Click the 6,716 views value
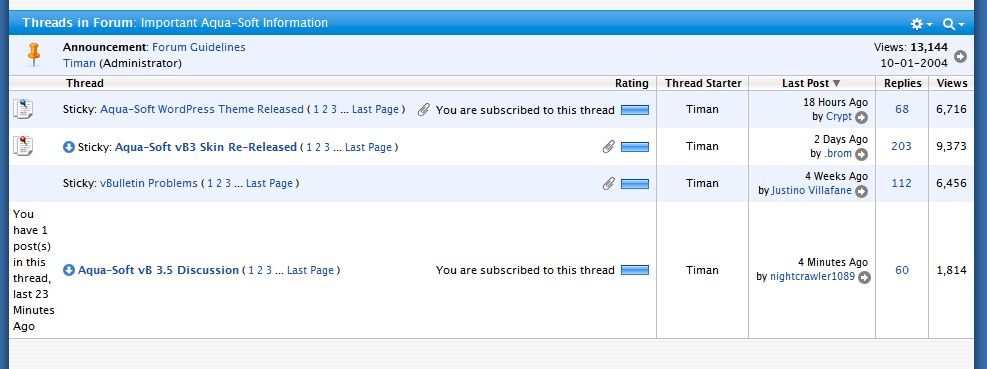This screenshot has width=987, height=369. [x=951, y=109]
